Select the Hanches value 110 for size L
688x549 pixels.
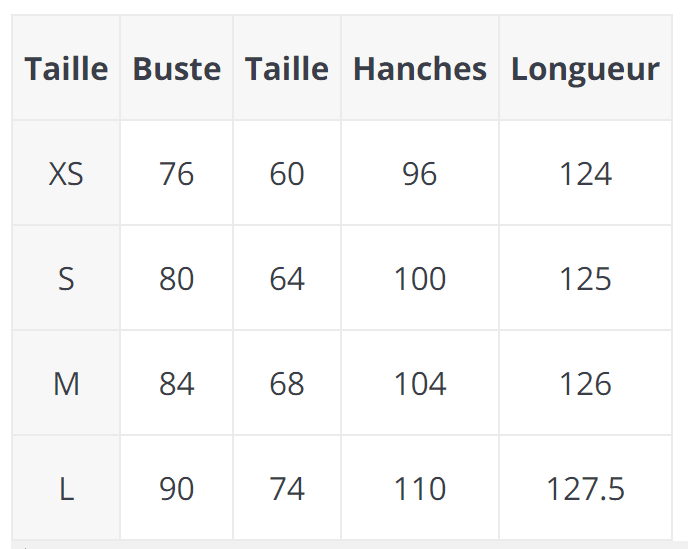point(420,489)
